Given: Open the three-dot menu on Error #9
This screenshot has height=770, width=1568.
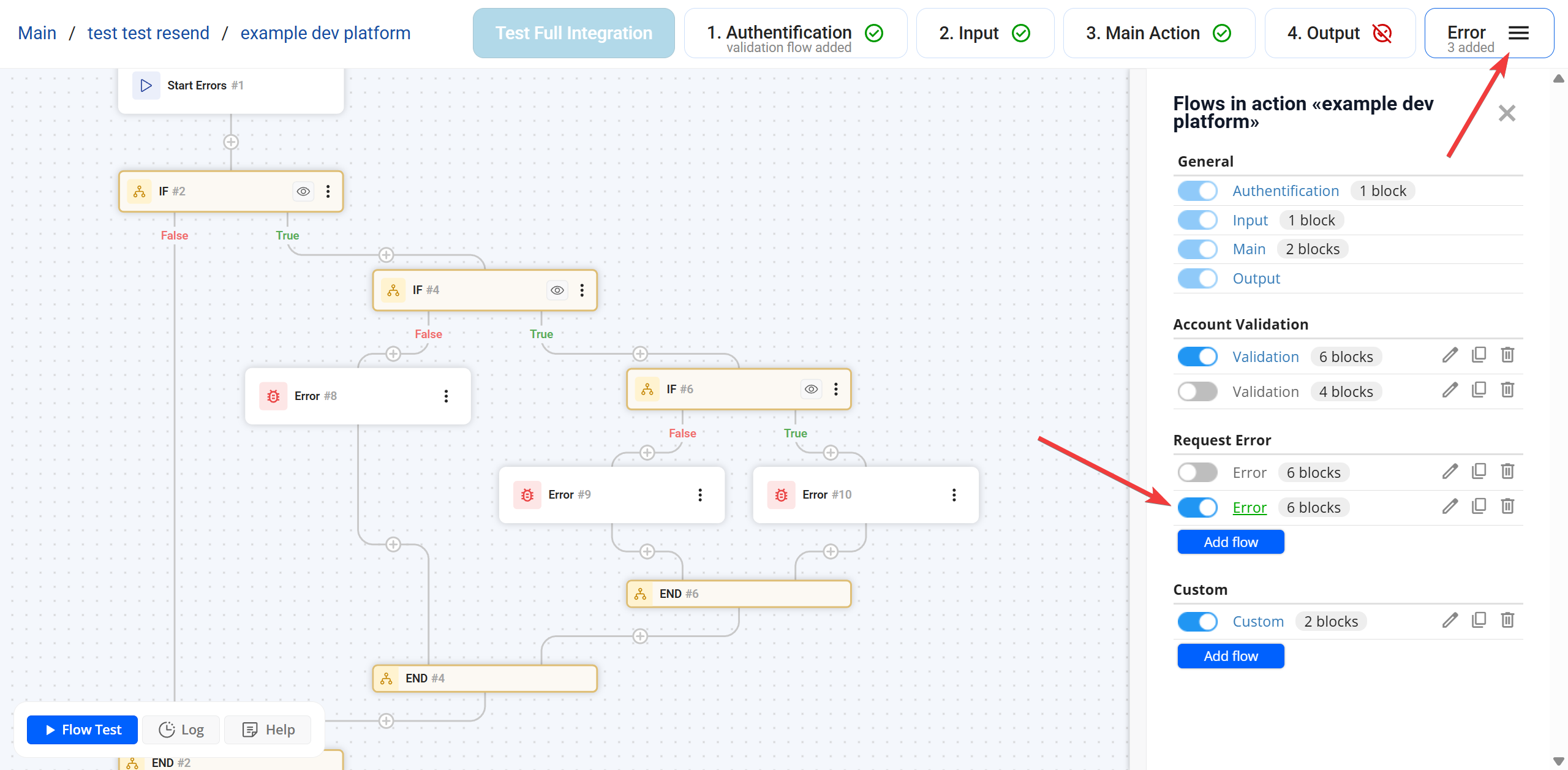Looking at the screenshot, I should click(700, 494).
